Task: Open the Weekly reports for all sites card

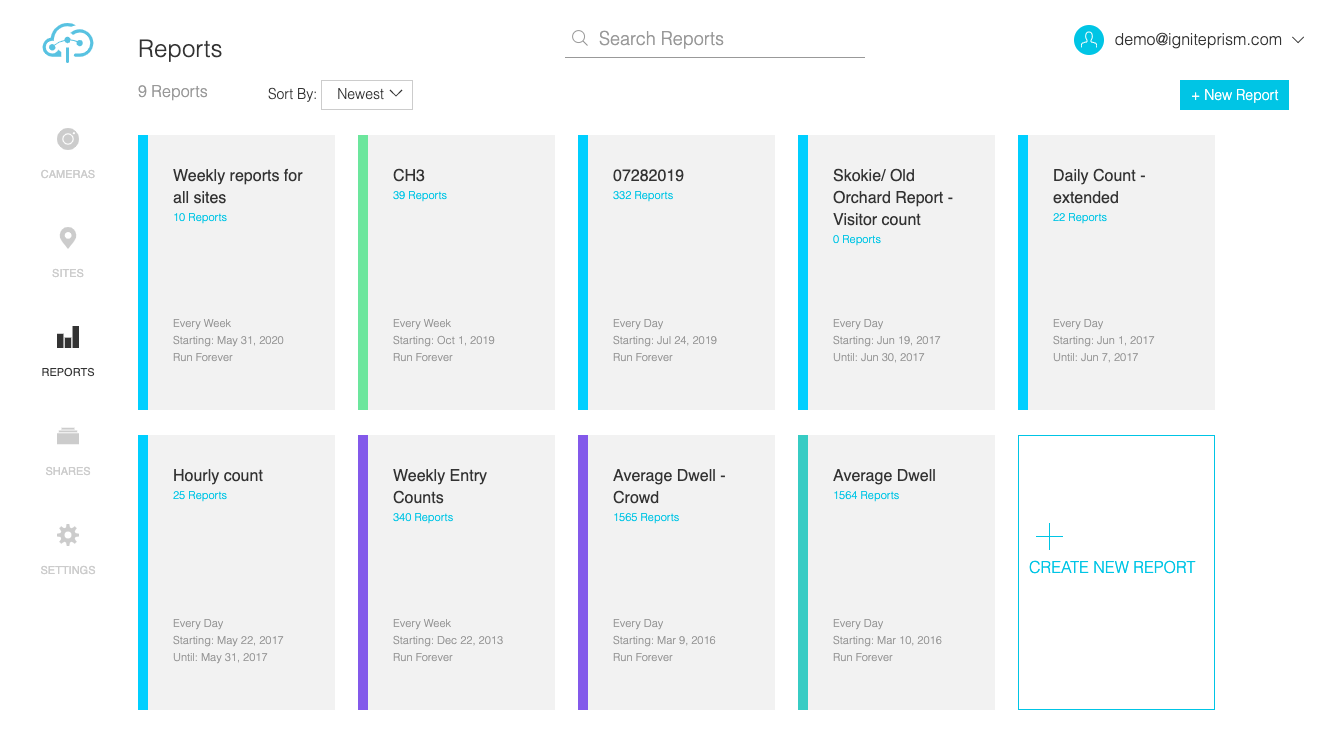Action: [236, 272]
